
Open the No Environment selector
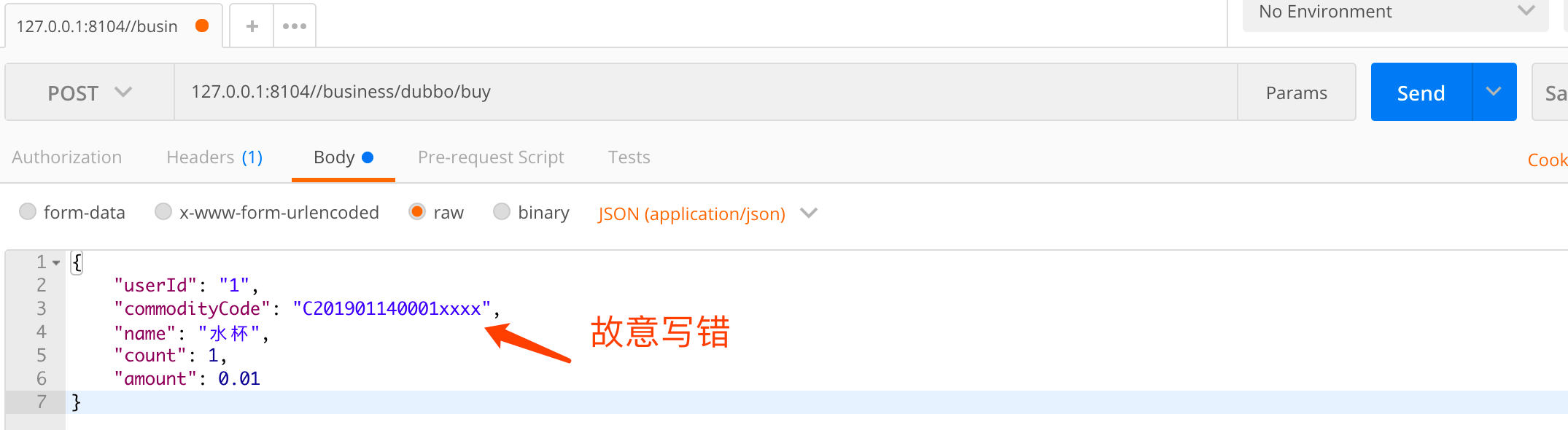click(x=1394, y=12)
